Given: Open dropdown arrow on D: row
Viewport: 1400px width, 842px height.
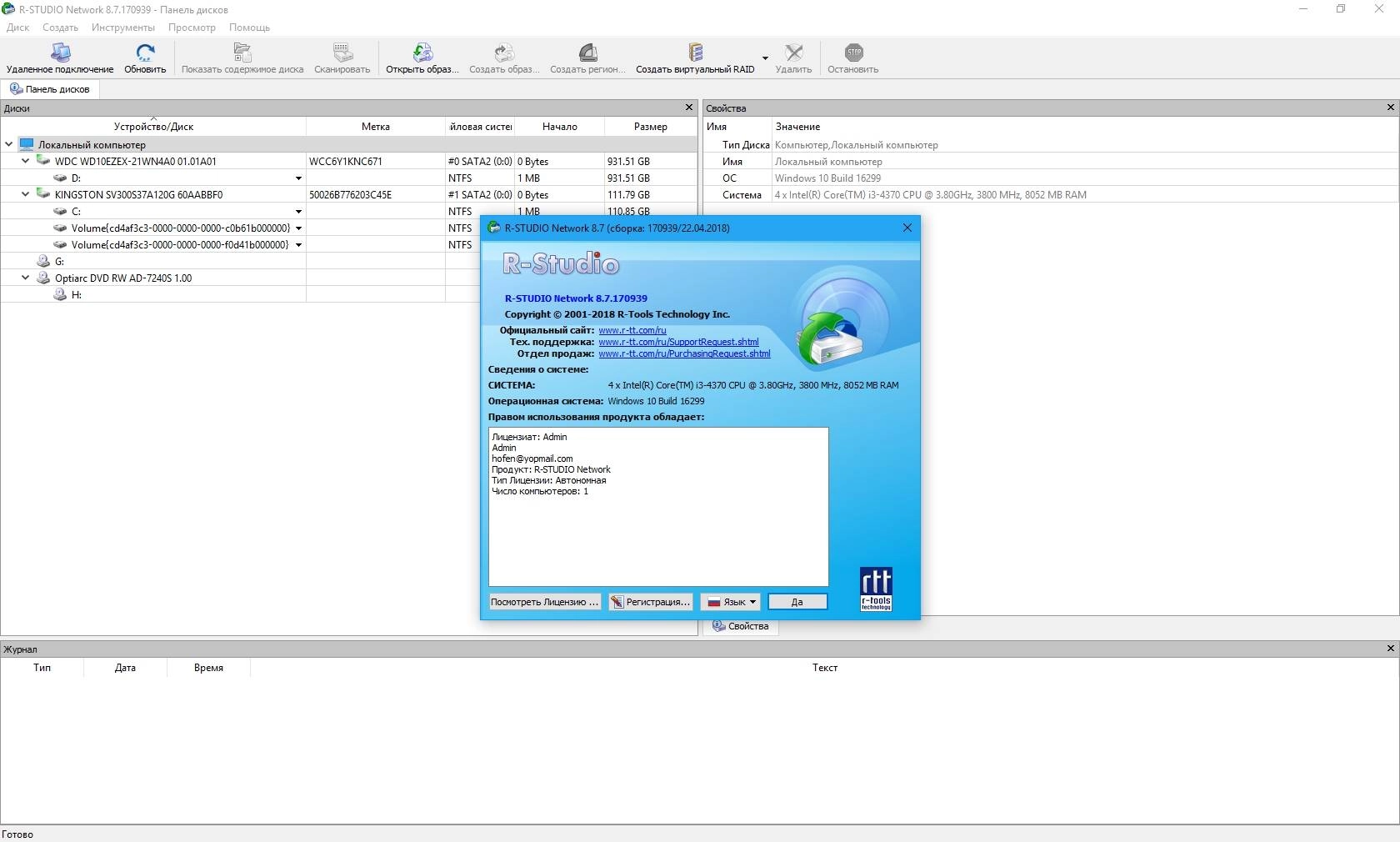Looking at the screenshot, I should pyautogui.click(x=298, y=178).
